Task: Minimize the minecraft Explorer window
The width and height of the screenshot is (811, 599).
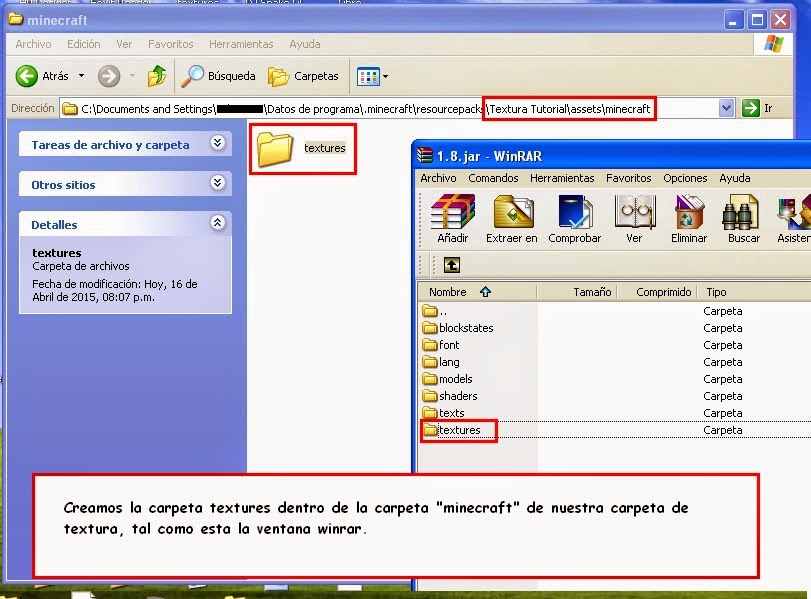Action: point(733,20)
